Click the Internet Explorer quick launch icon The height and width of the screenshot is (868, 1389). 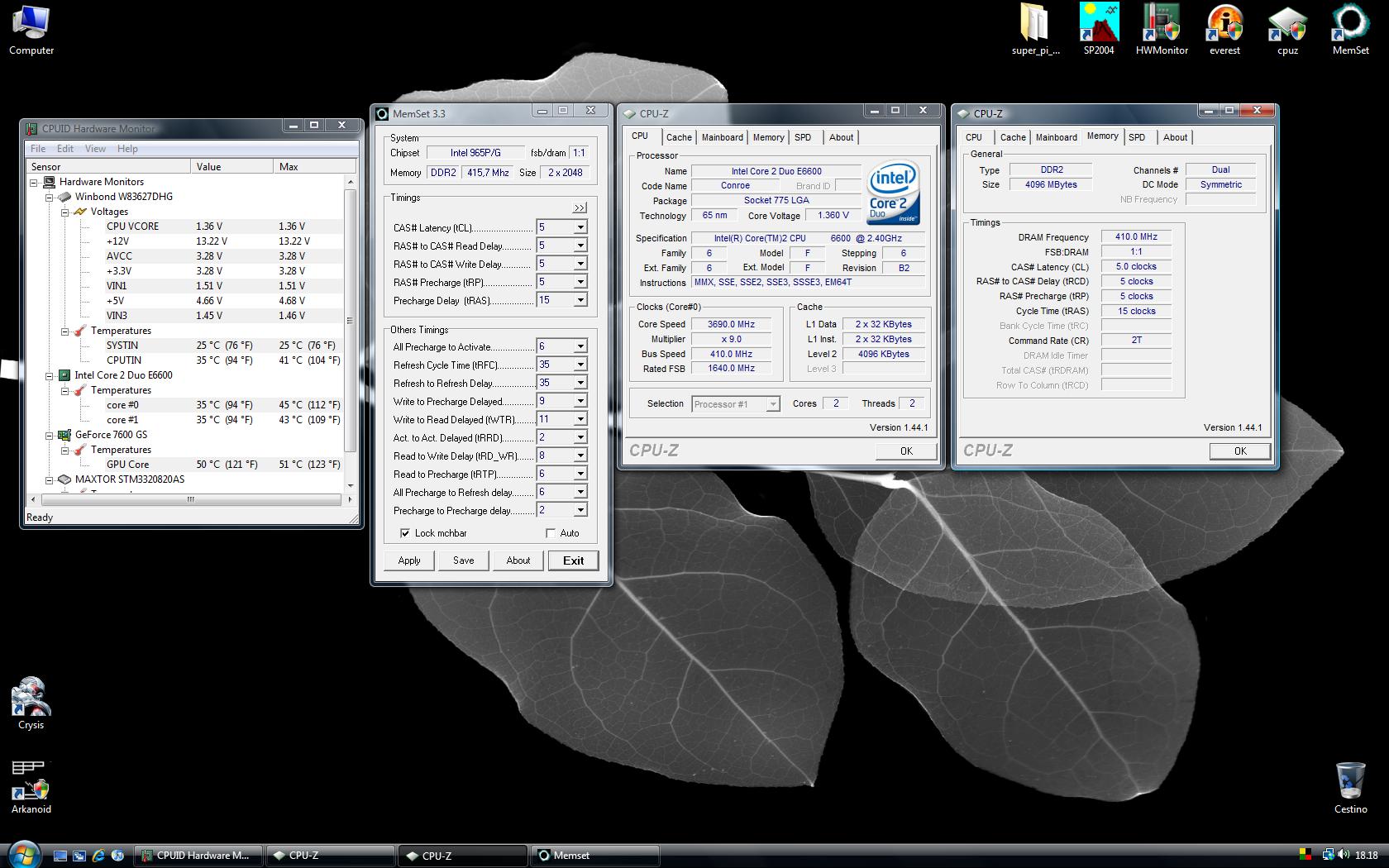coord(98,856)
